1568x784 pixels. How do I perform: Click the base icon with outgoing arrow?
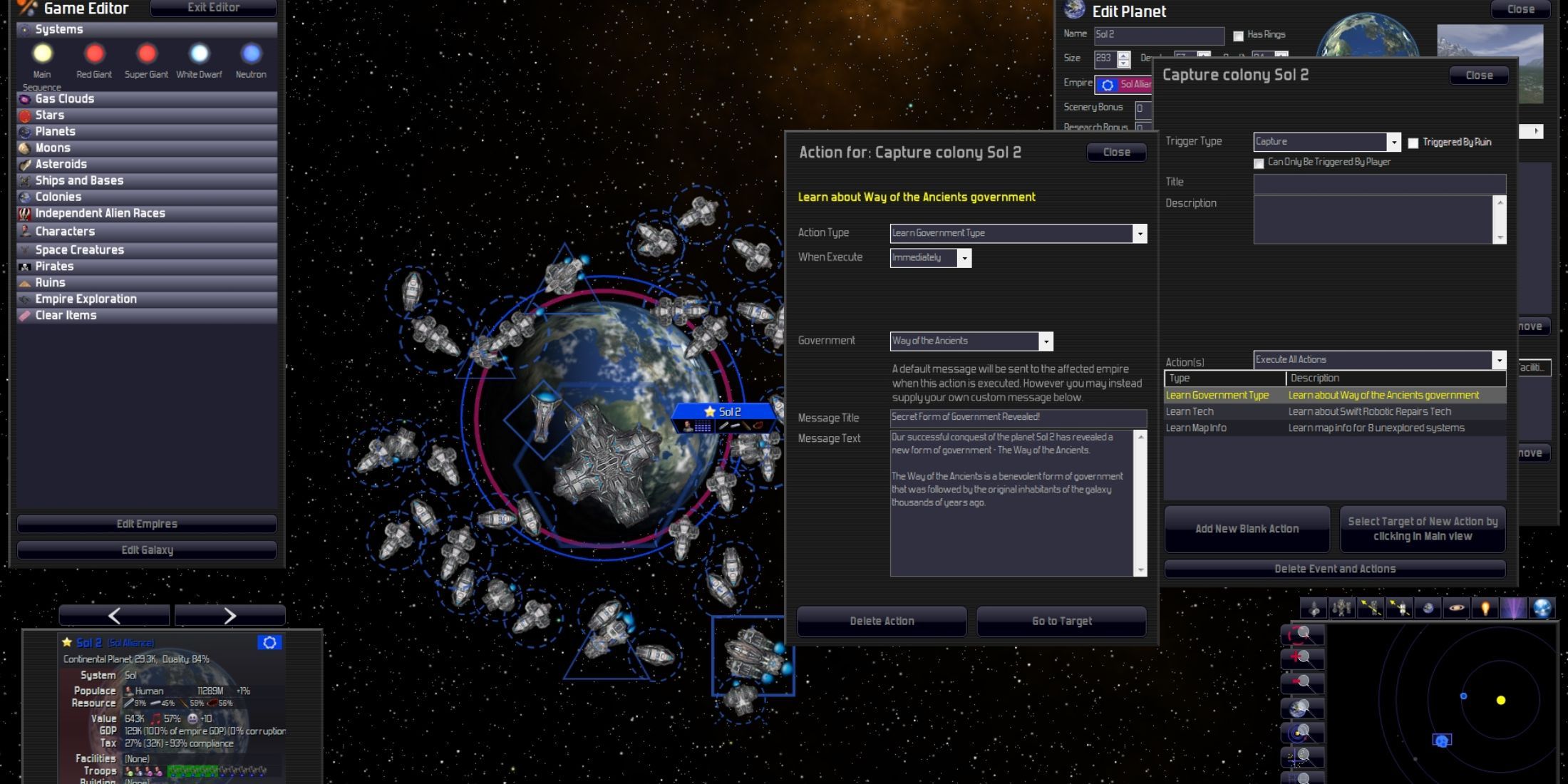point(1399,608)
